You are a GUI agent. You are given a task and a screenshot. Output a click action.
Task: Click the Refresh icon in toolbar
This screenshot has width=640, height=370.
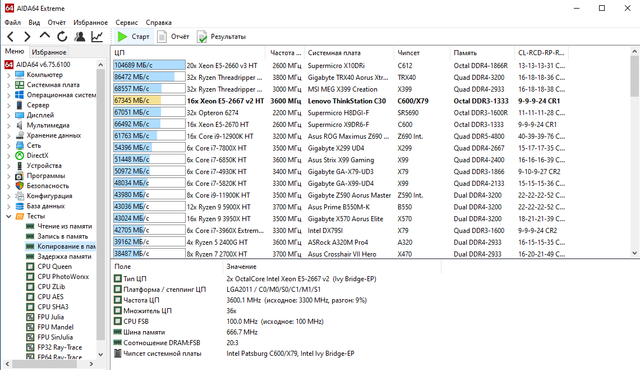pyautogui.click(x=62, y=37)
